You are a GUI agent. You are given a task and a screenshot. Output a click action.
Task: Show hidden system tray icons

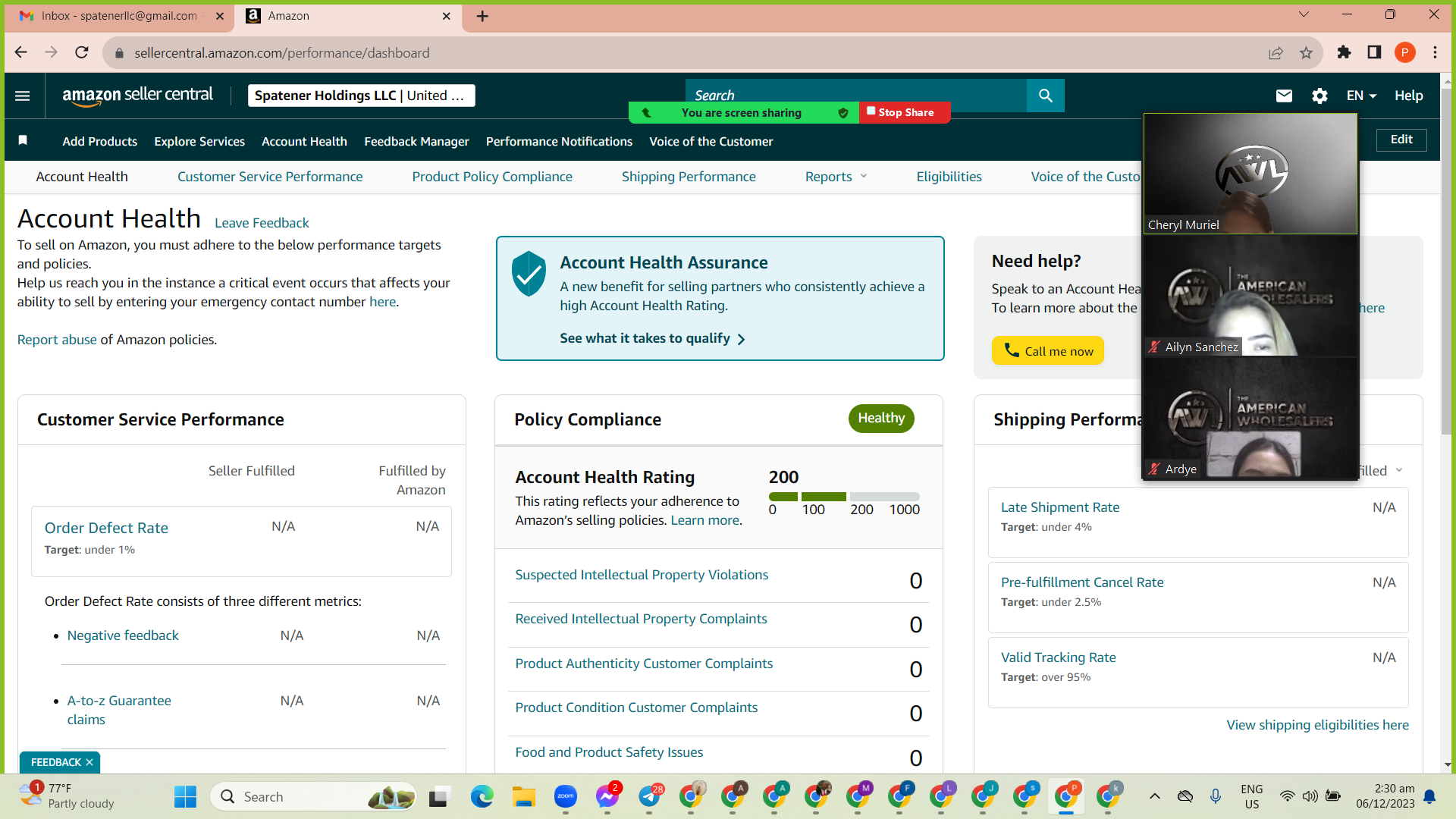(1154, 796)
